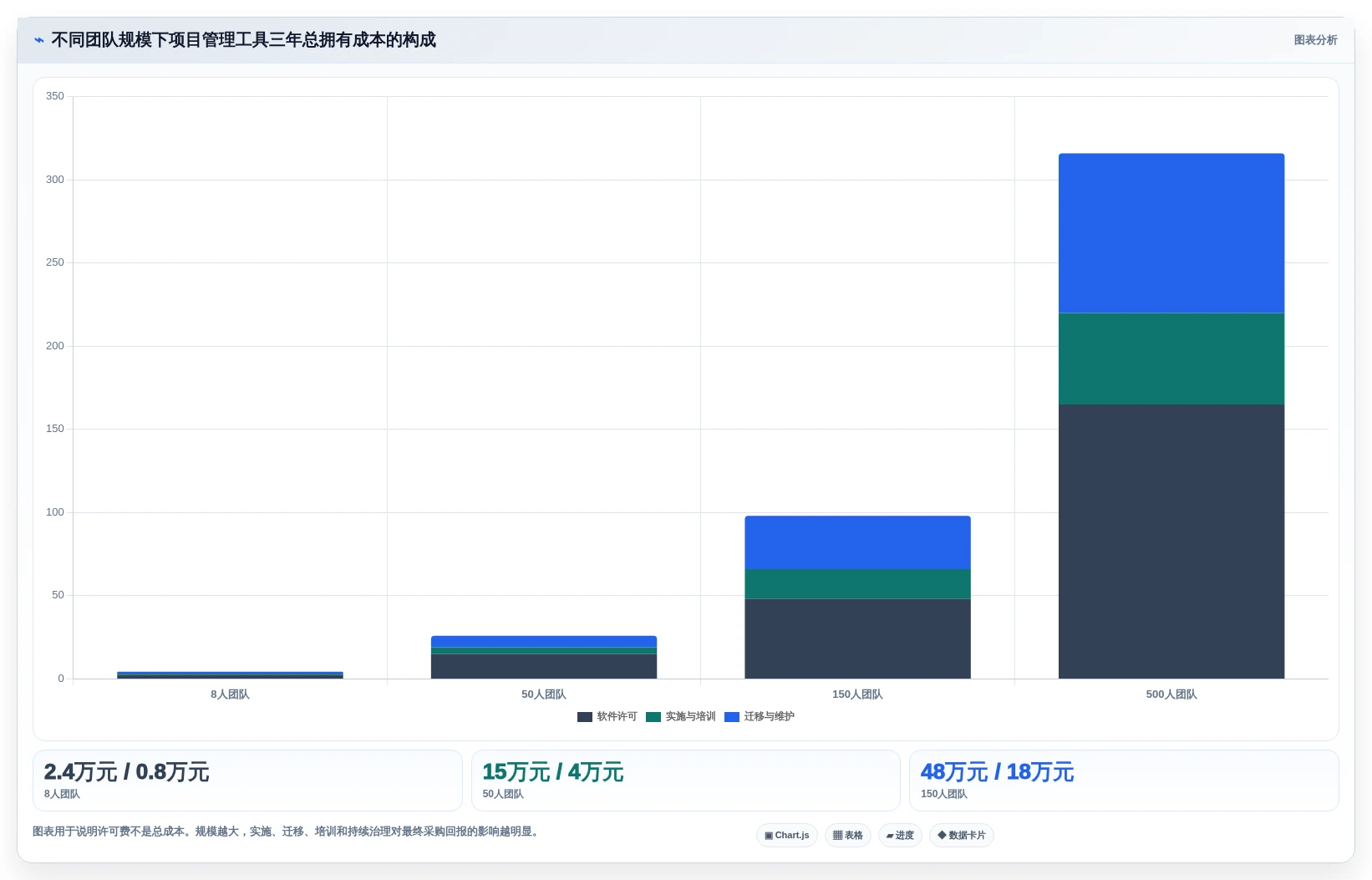Select the 数据卡片 tag button
This screenshot has width=1372, height=880.
pos(962,835)
